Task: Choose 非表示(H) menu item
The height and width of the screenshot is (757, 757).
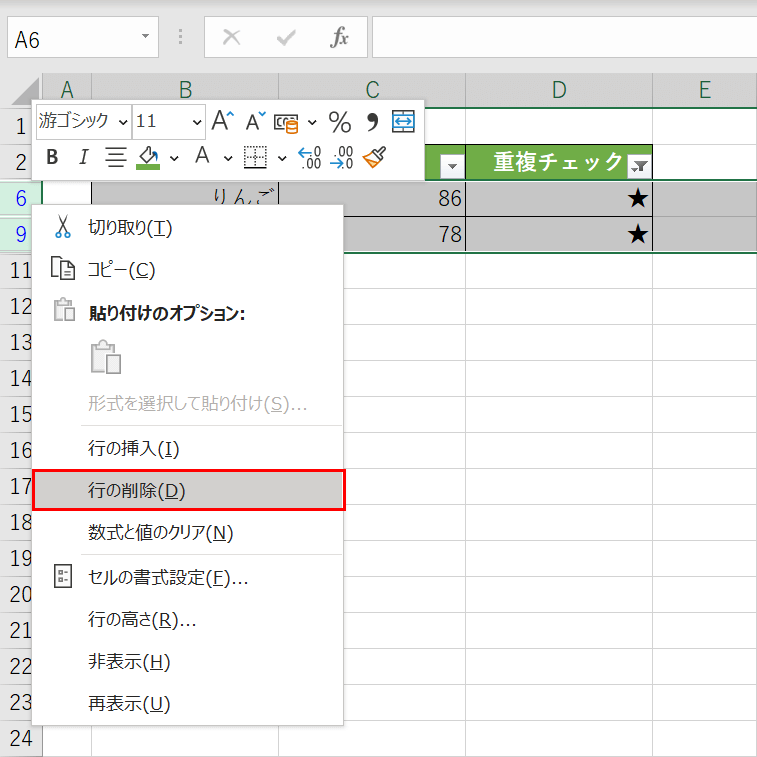Action: [x=188, y=662]
